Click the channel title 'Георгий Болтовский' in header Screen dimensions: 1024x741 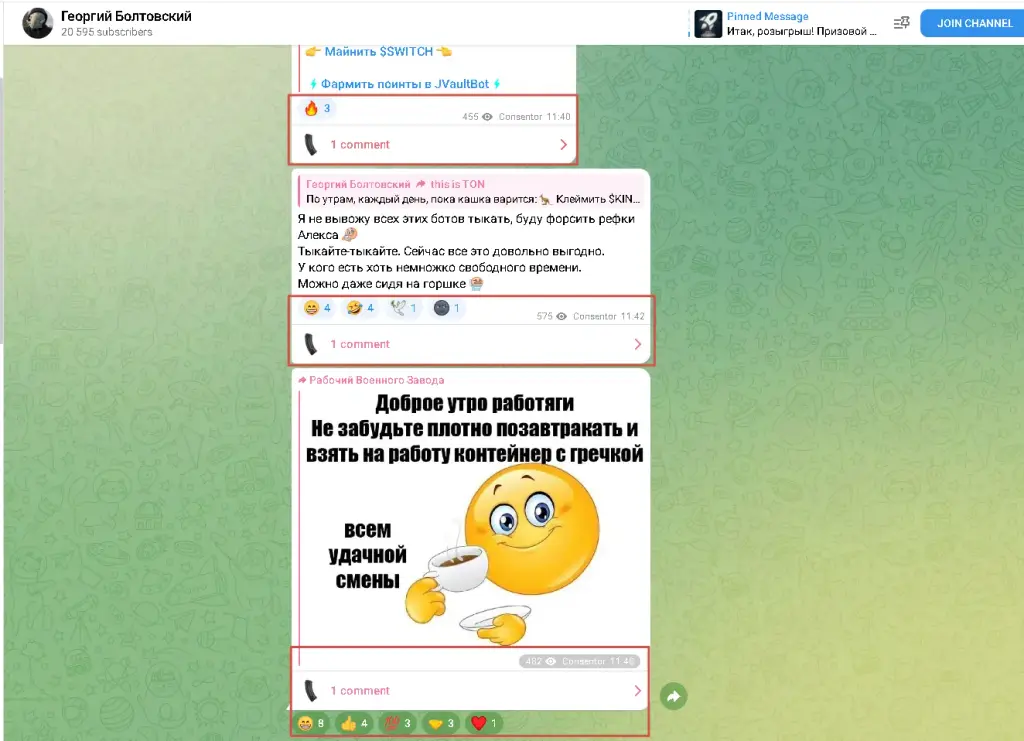pos(126,16)
